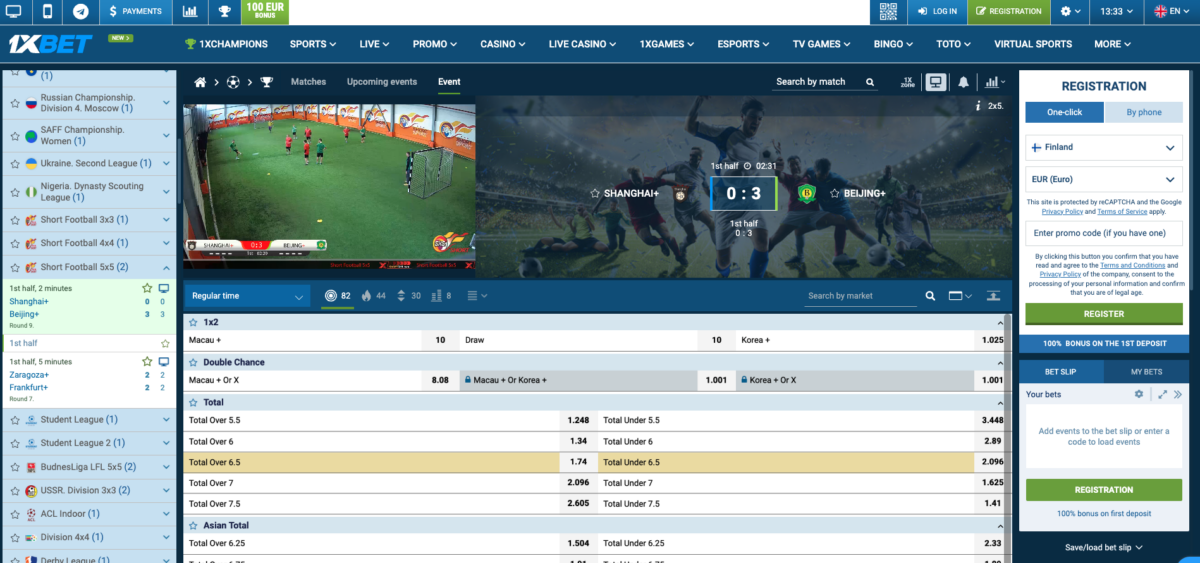
Task: Open the match statistics chart icon dropdown
Action: coord(994,82)
